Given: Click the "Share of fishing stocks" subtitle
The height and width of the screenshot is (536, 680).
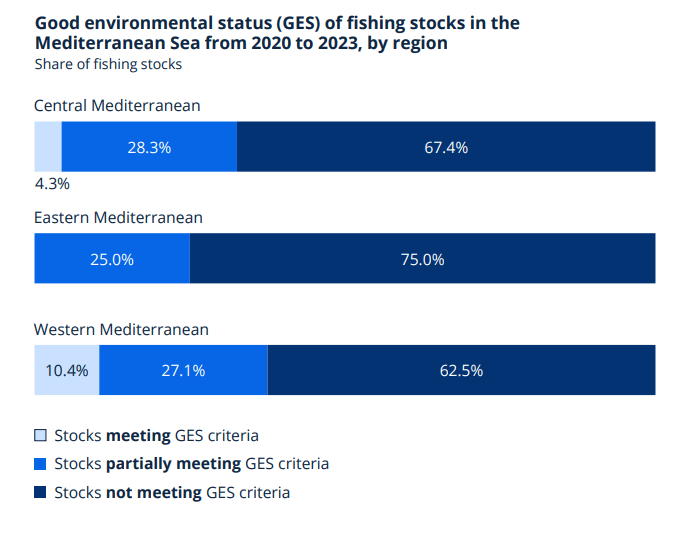Looking at the screenshot, I should pos(108,64).
